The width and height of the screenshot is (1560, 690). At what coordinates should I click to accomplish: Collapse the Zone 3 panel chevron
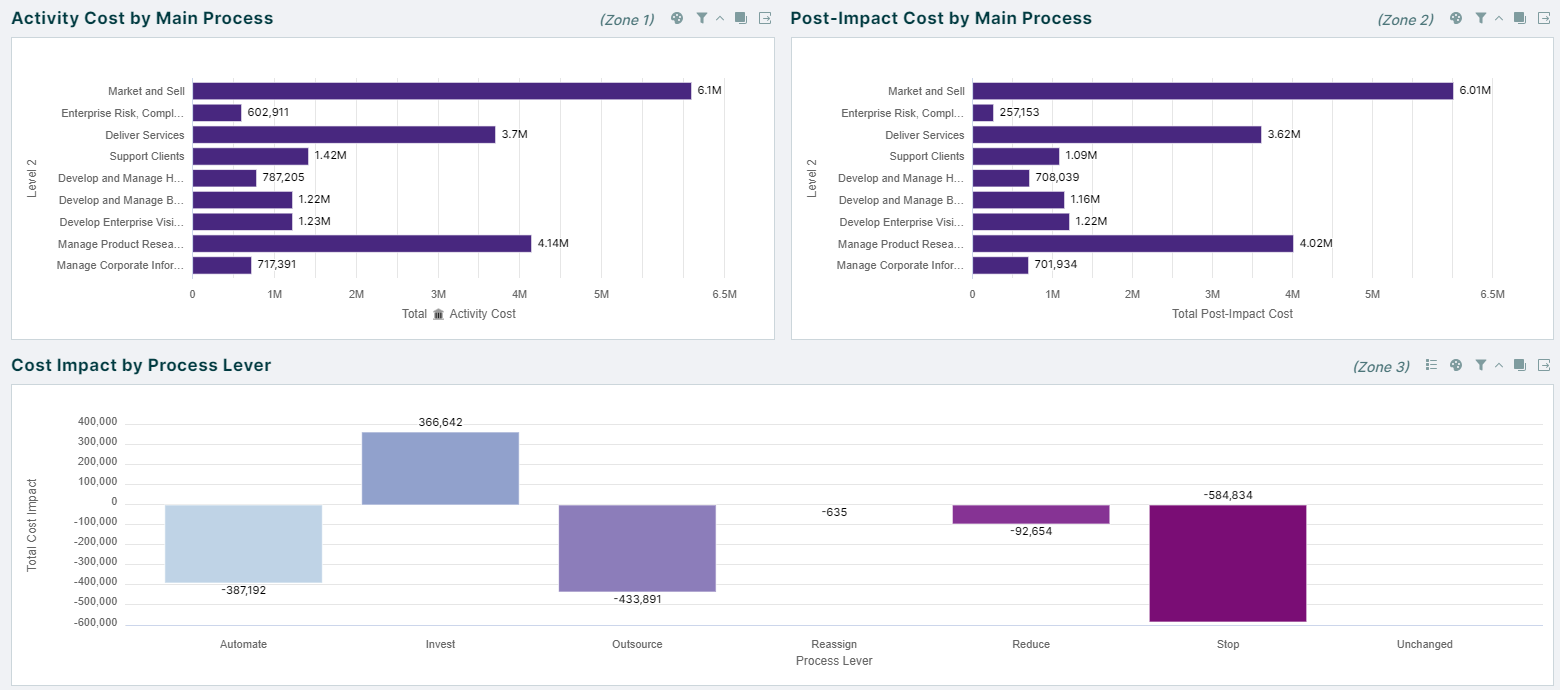1498,366
